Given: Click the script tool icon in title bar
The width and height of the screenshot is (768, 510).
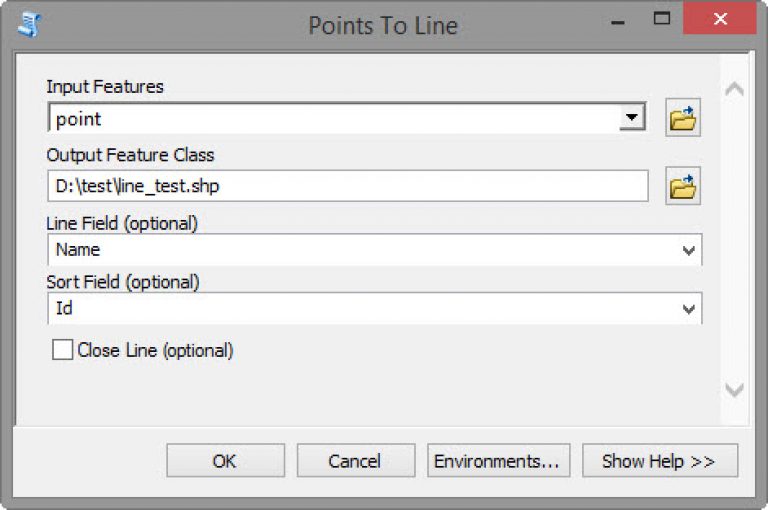Looking at the screenshot, I should tap(29, 24).
